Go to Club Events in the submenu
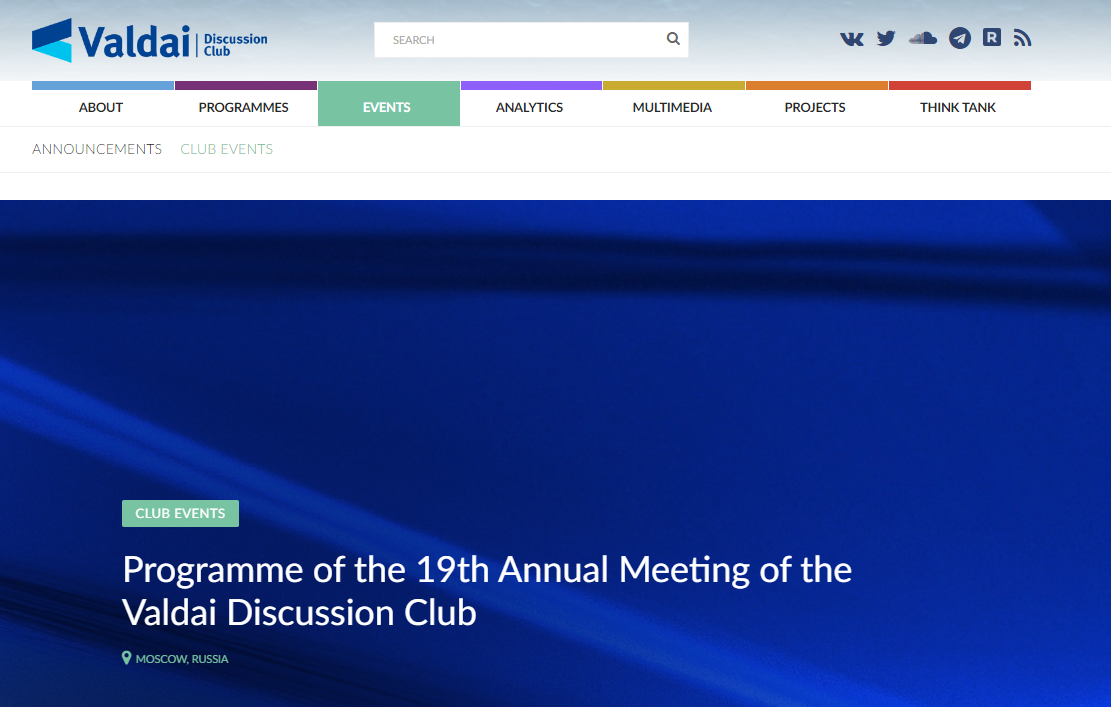Screen dimensions: 1111x707 pyautogui.click(x=226, y=149)
